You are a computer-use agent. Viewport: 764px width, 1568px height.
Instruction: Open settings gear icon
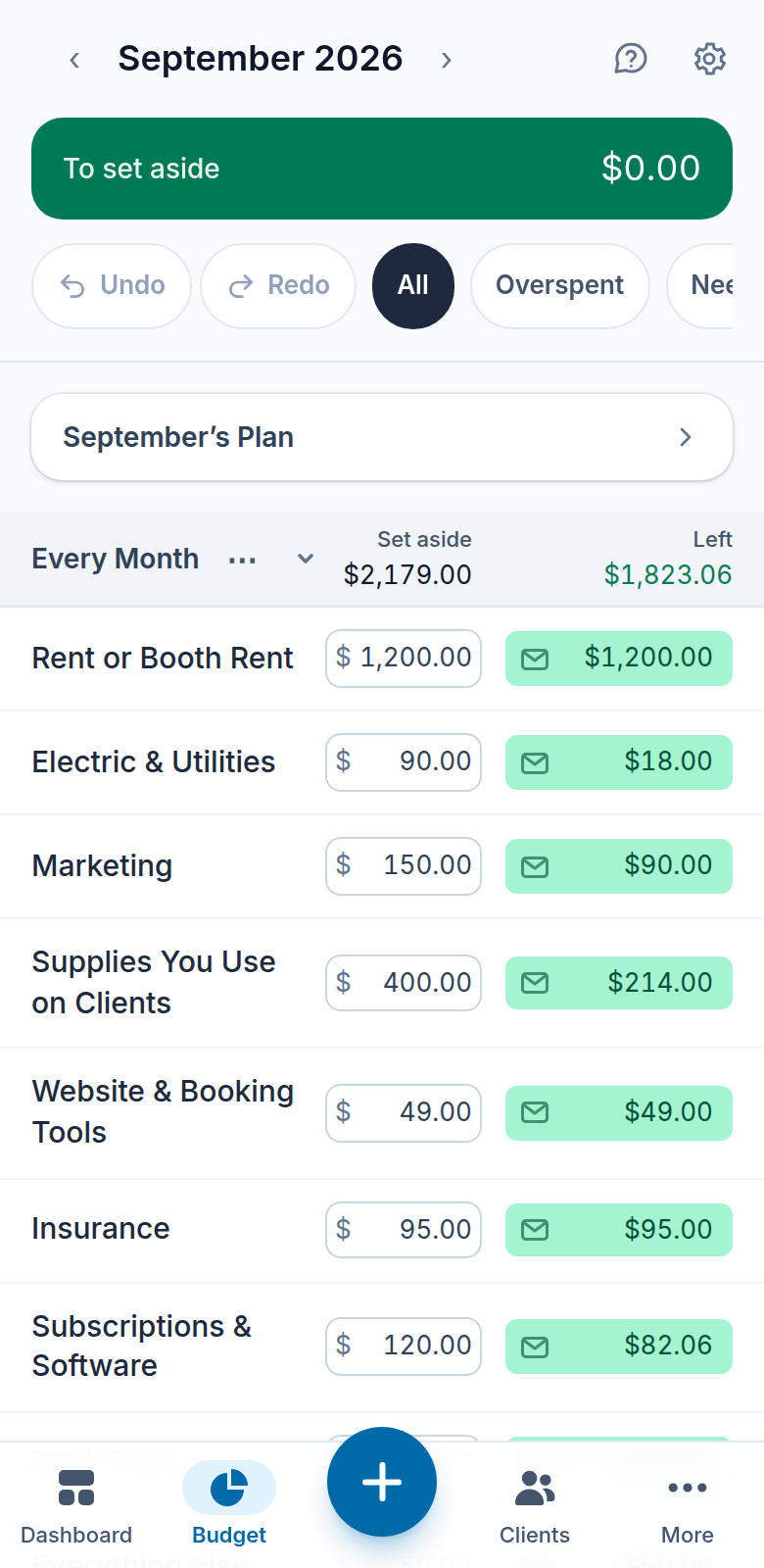coord(710,59)
